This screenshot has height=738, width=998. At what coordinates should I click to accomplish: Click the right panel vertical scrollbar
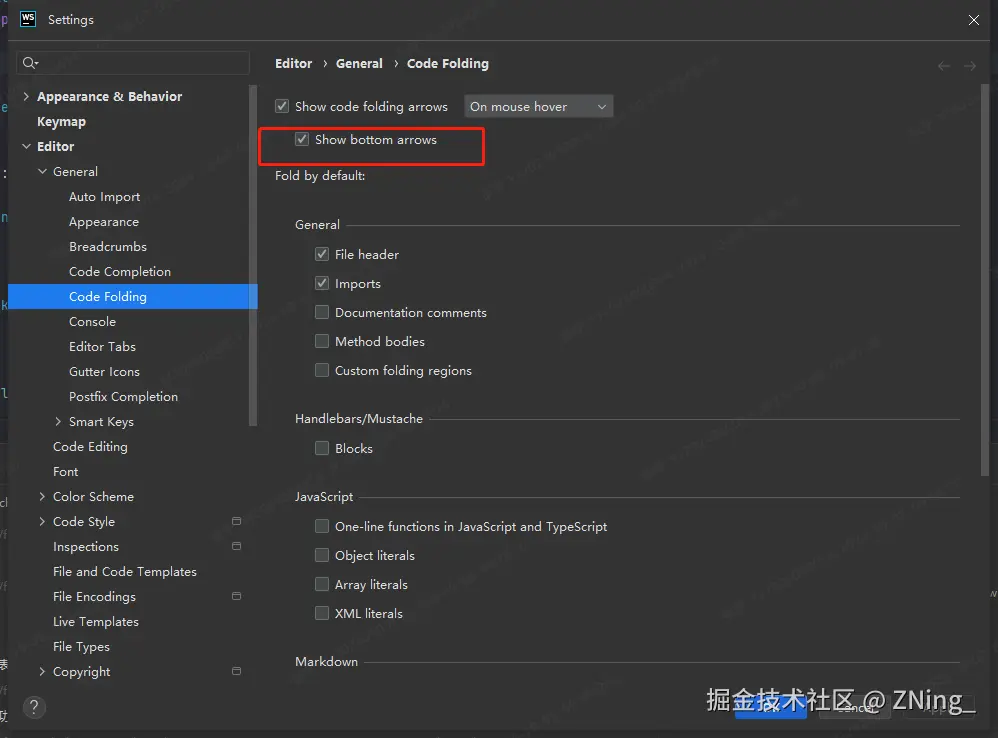point(985,280)
